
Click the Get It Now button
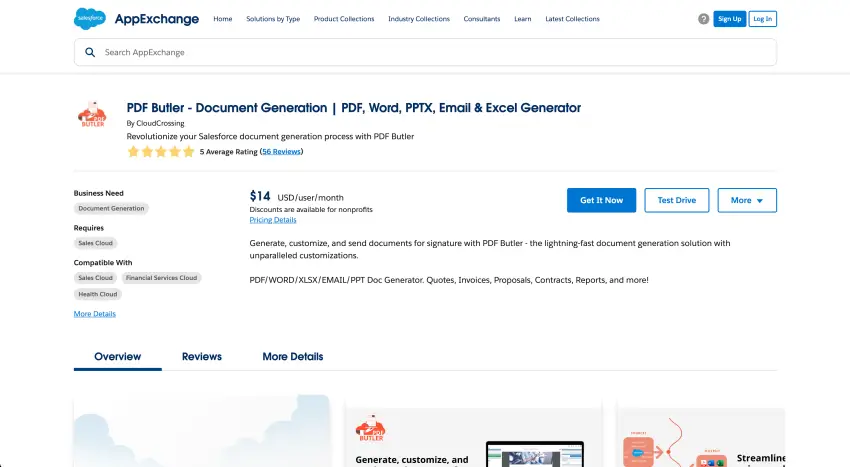tap(602, 200)
